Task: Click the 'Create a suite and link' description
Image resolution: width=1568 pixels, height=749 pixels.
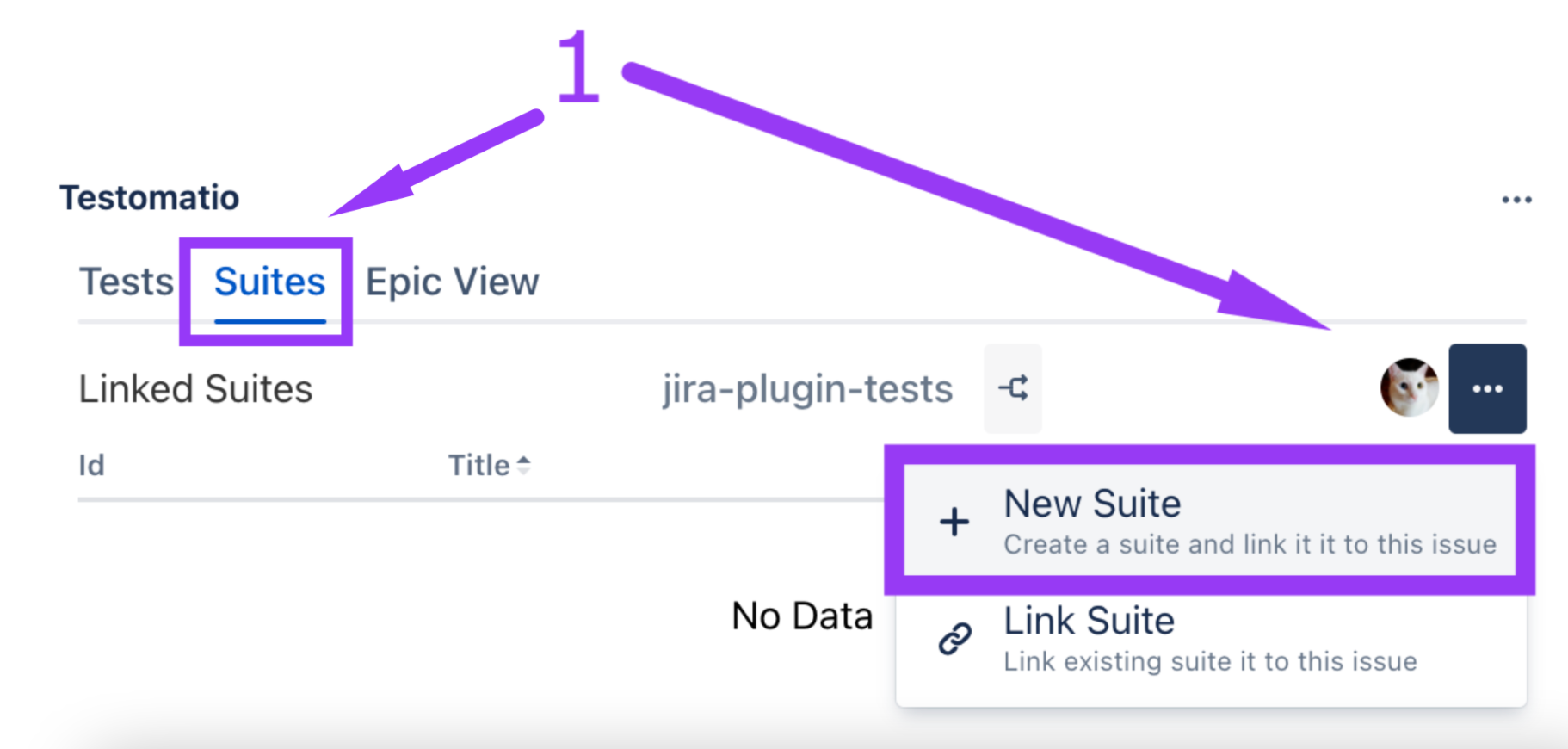Action: point(1250,545)
